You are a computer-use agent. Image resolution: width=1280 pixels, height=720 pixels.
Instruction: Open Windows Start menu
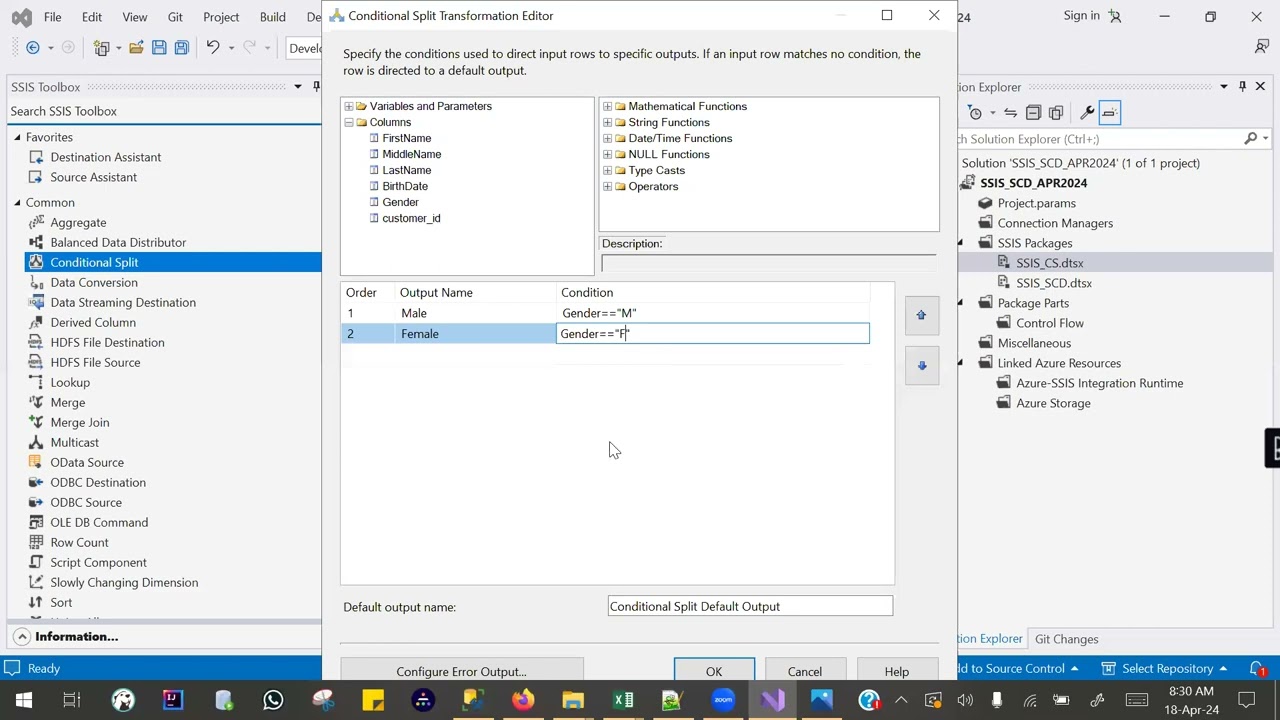(x=23, y=700)
